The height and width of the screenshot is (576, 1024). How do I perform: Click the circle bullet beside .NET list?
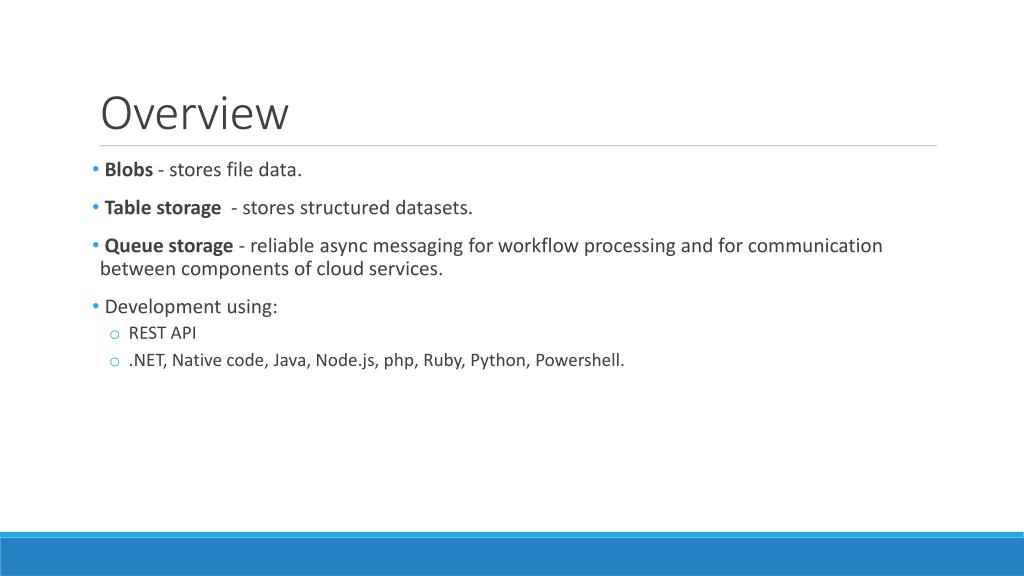pyautogui.click(x=115, y=362)
